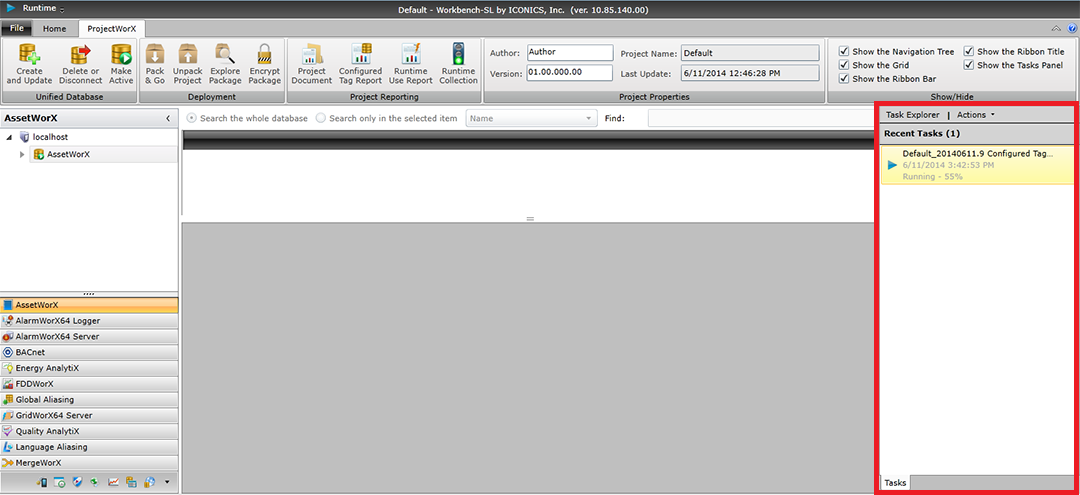
Task: Disable Show the Tasks Panel checkbox
Action: point(970,65)
